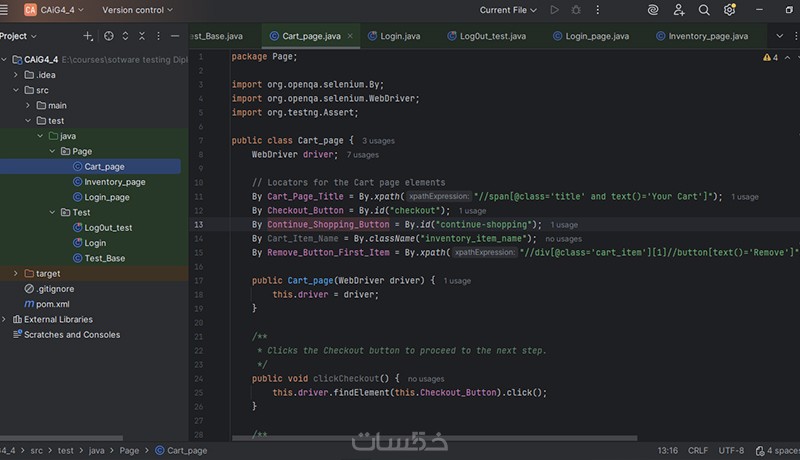Switch to the Test_Base.java tab

(x=217, y=36)
